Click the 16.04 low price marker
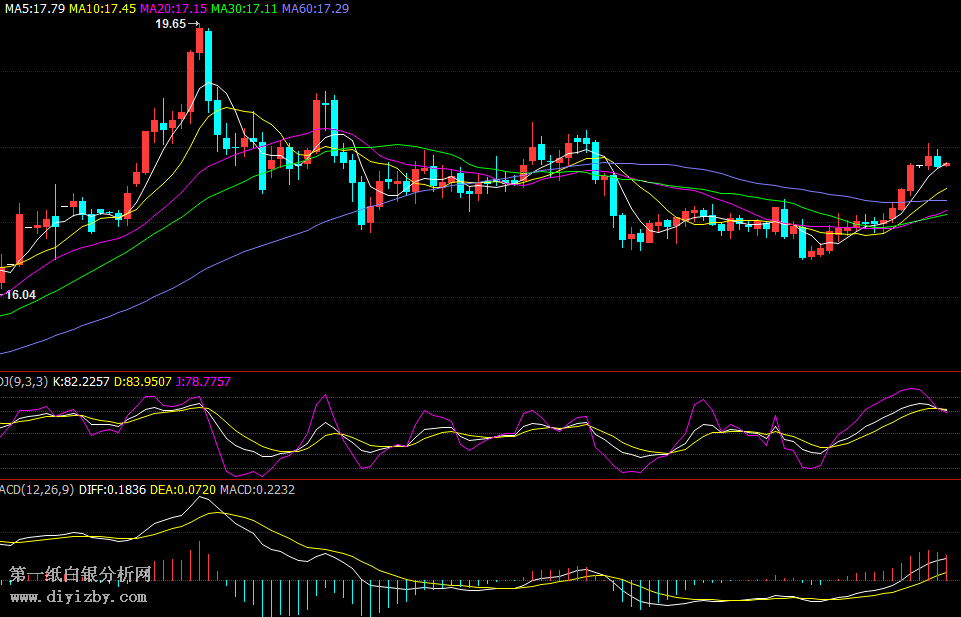This screenshot has width=961, height=617. [x=21, y=294]
